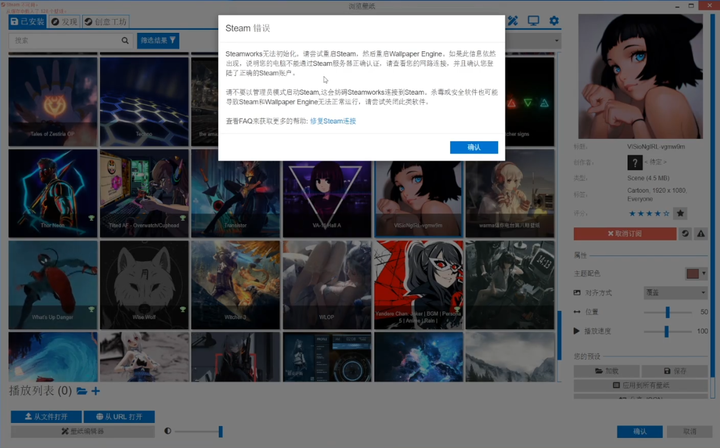Select the Tilted AF Overwatch/Cuphead wallpaper
This screenshot has height=448, width=720.
pos(144,193)
